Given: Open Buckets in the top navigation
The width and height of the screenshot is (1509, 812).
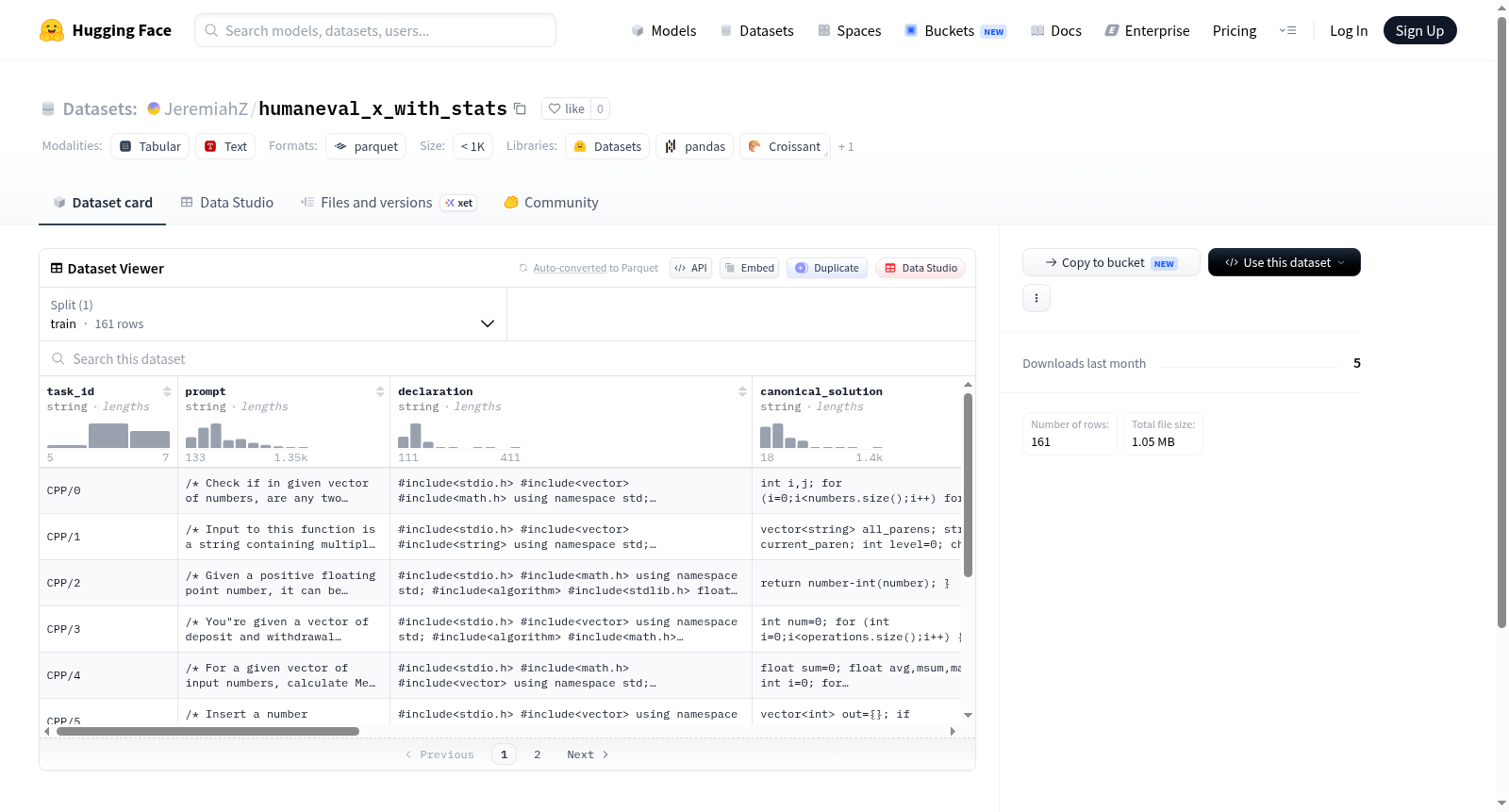Looking at the screenshot, I should [955, 30].
